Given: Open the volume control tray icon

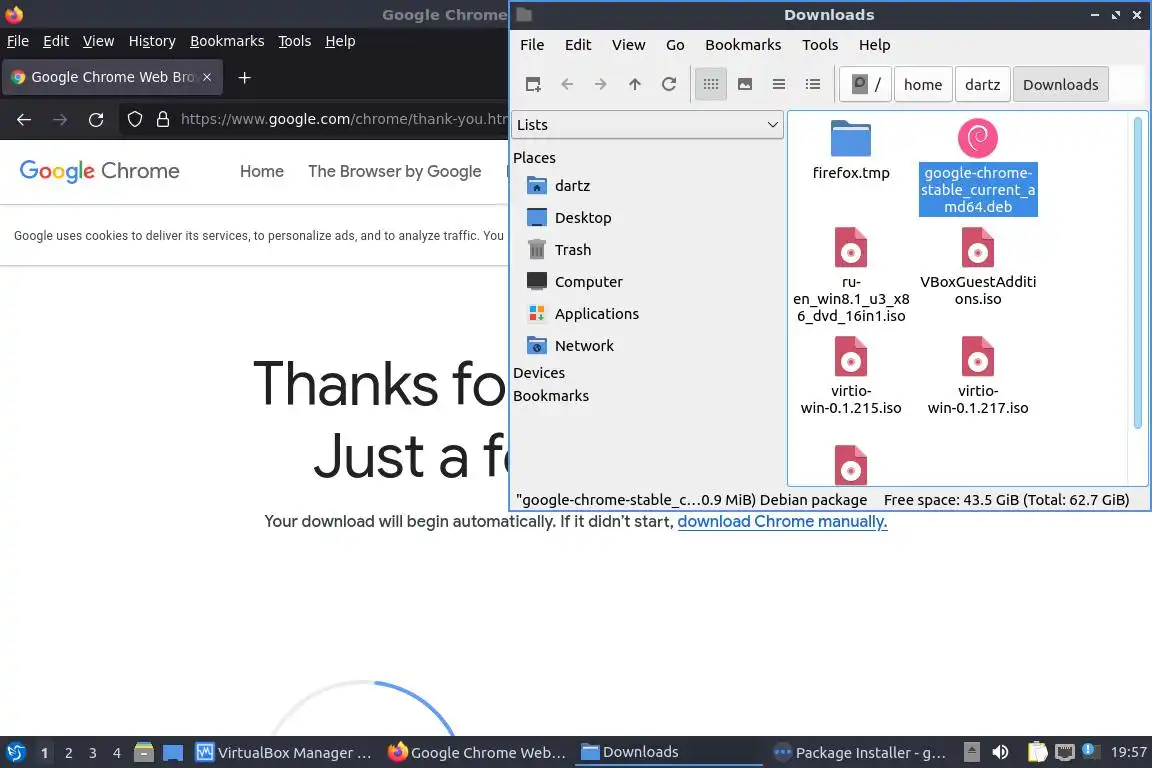Looking at the screenshot, I should click(x=1000, y=753).
